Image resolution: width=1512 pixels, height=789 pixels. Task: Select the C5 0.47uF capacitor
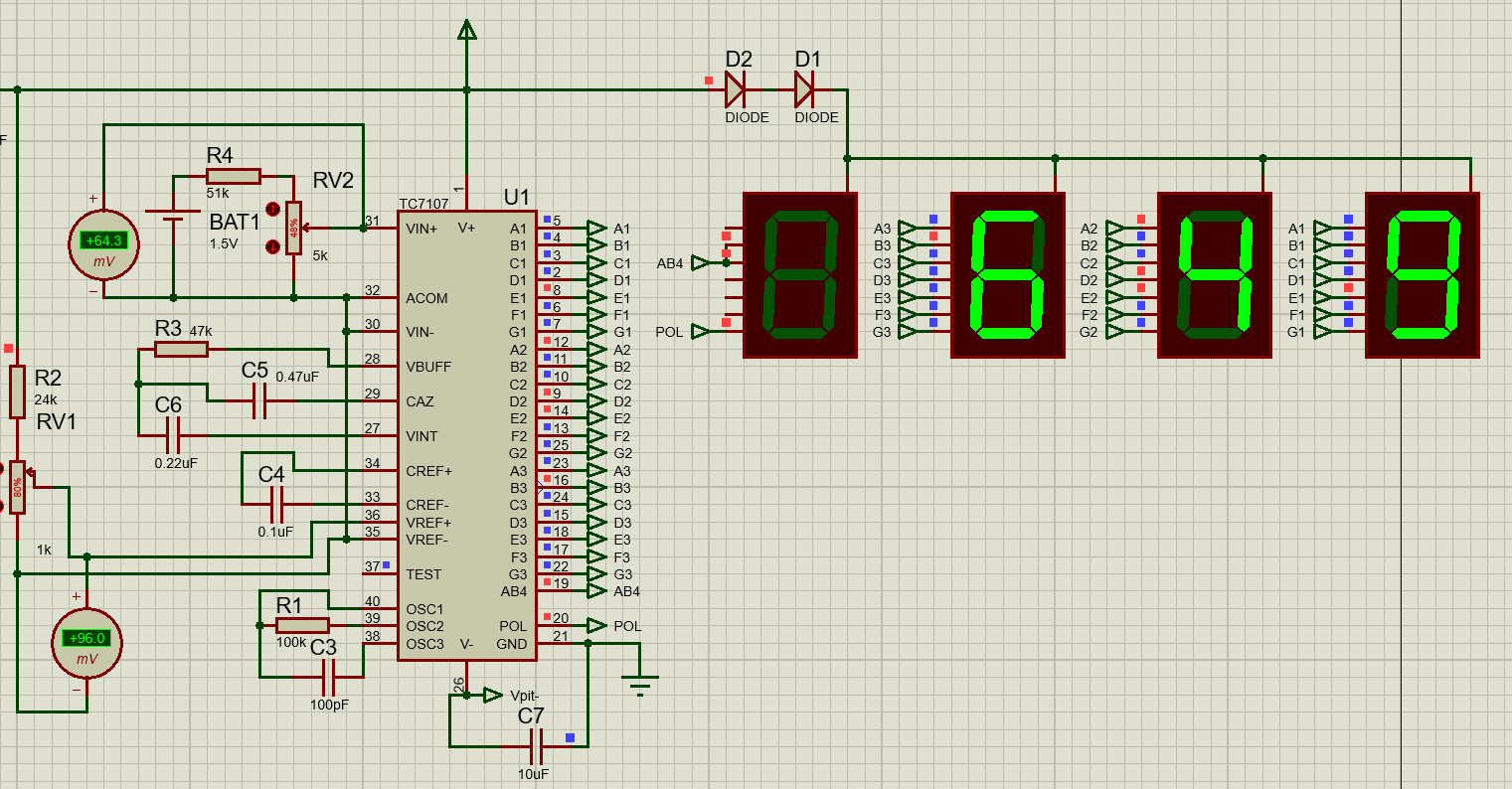[x=260, y=401]
